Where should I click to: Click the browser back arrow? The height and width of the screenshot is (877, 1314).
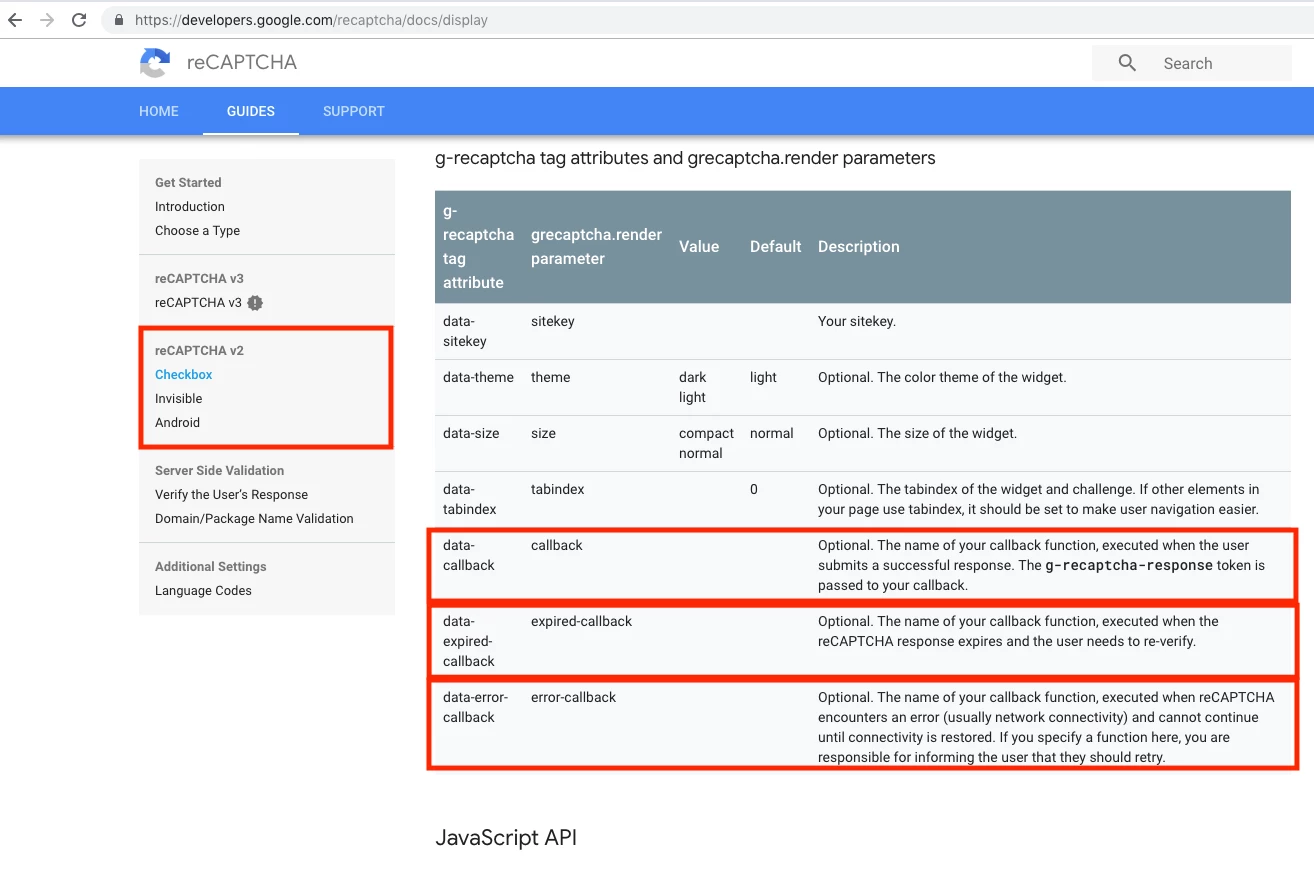click(x=15, y=20)
